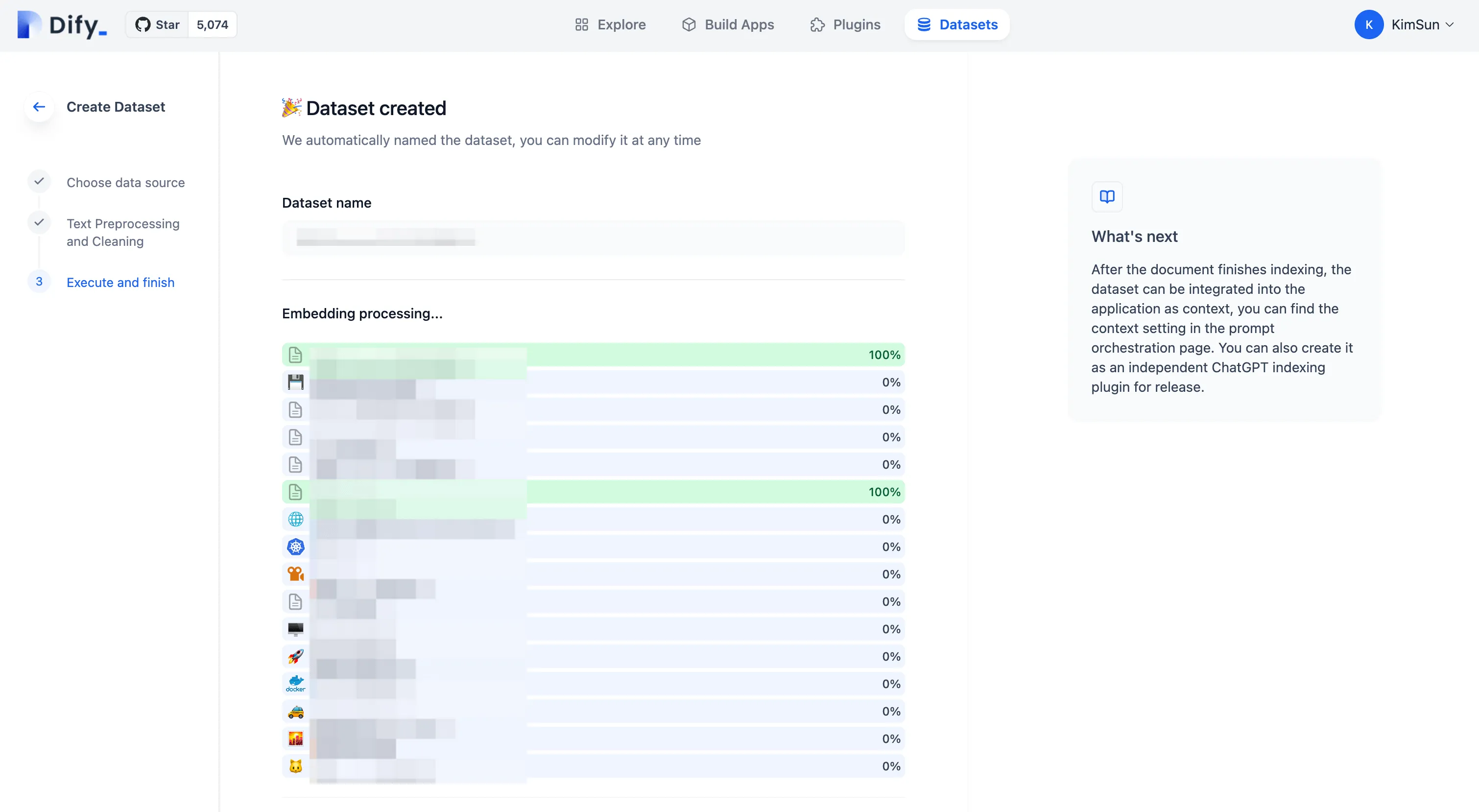This screenshot has height=812, width=1479.
Task: Select the Datasets tab
Action: point(957,24)
